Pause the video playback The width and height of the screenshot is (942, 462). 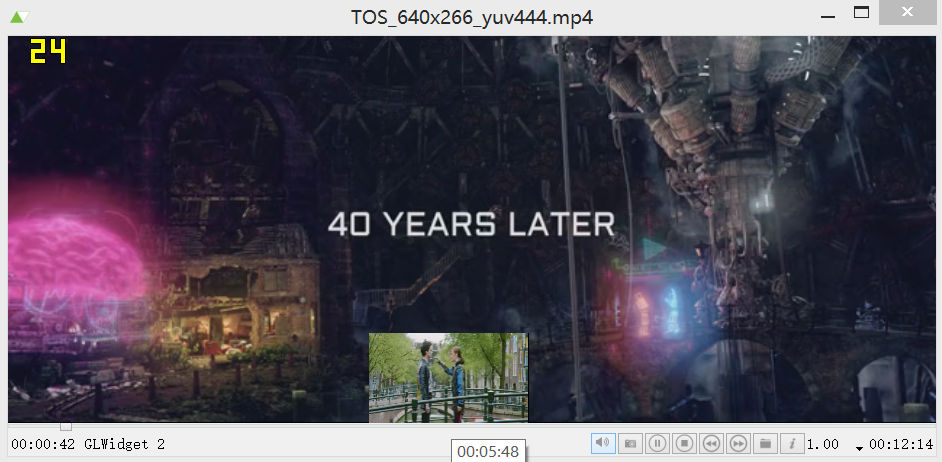[657, 443]
